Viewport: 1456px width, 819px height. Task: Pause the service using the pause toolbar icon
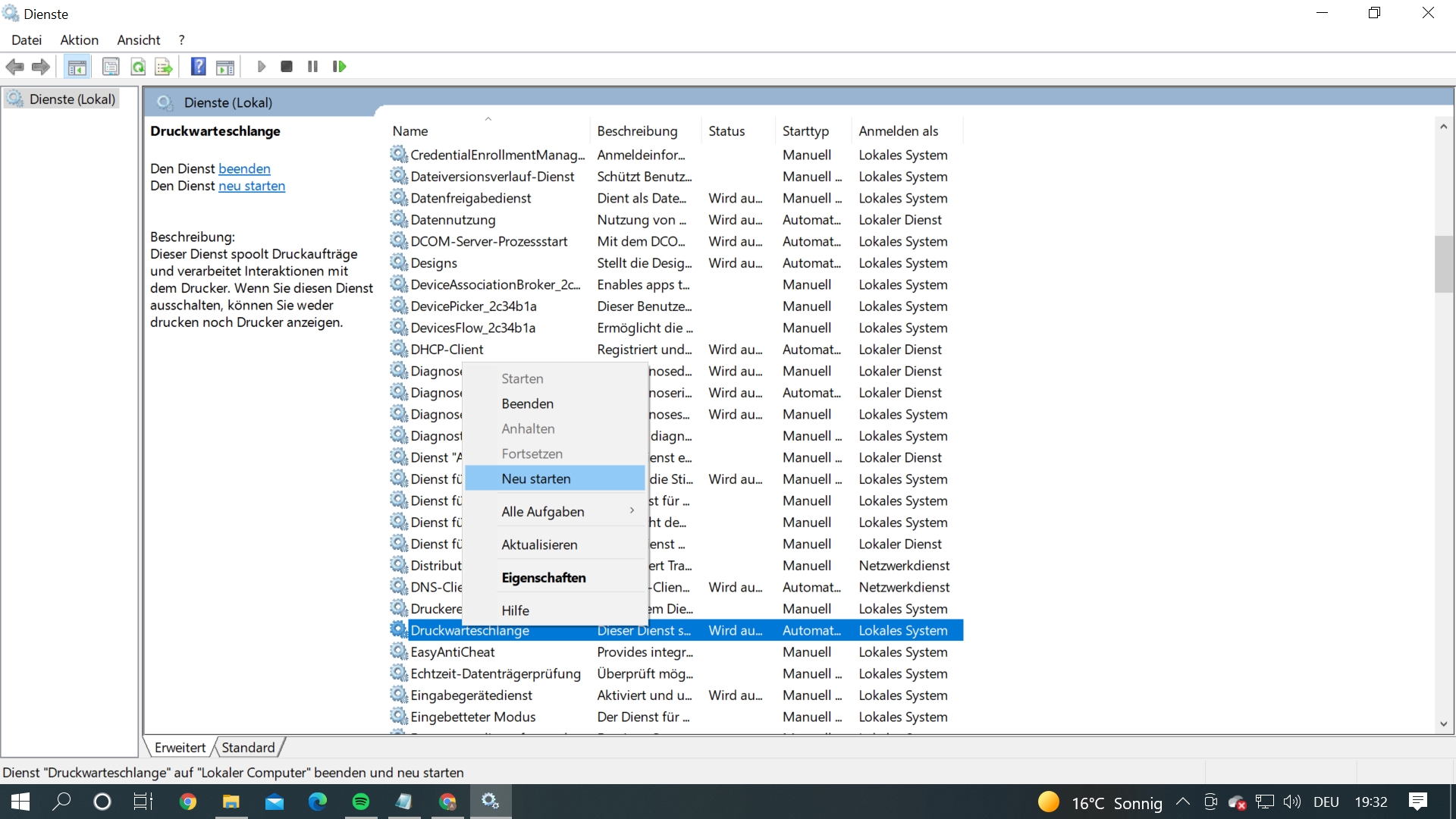312,67
